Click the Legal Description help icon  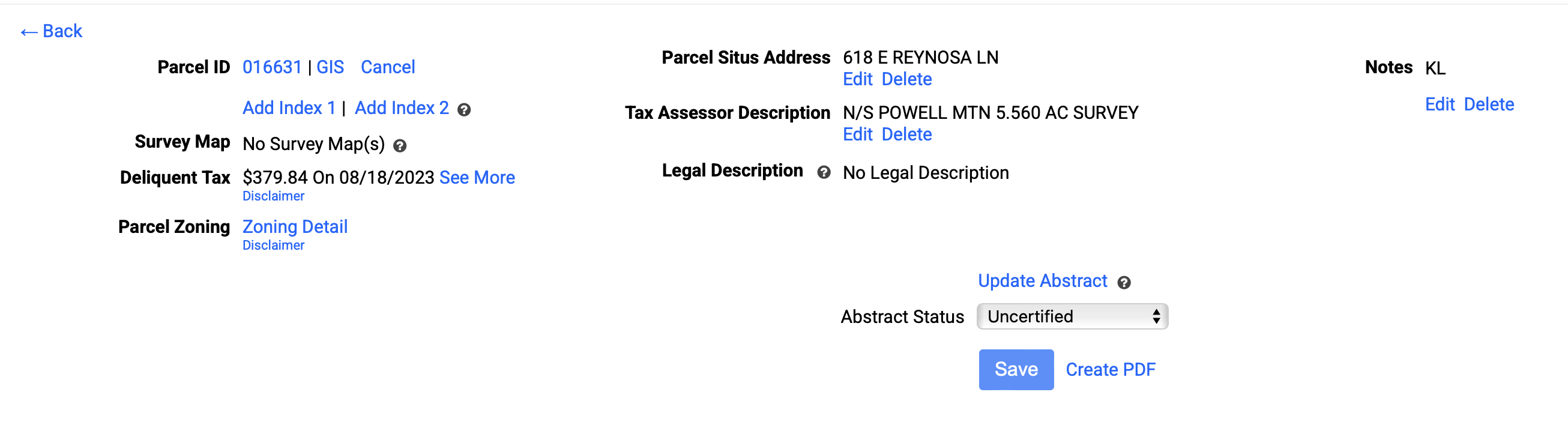[824, 173]
